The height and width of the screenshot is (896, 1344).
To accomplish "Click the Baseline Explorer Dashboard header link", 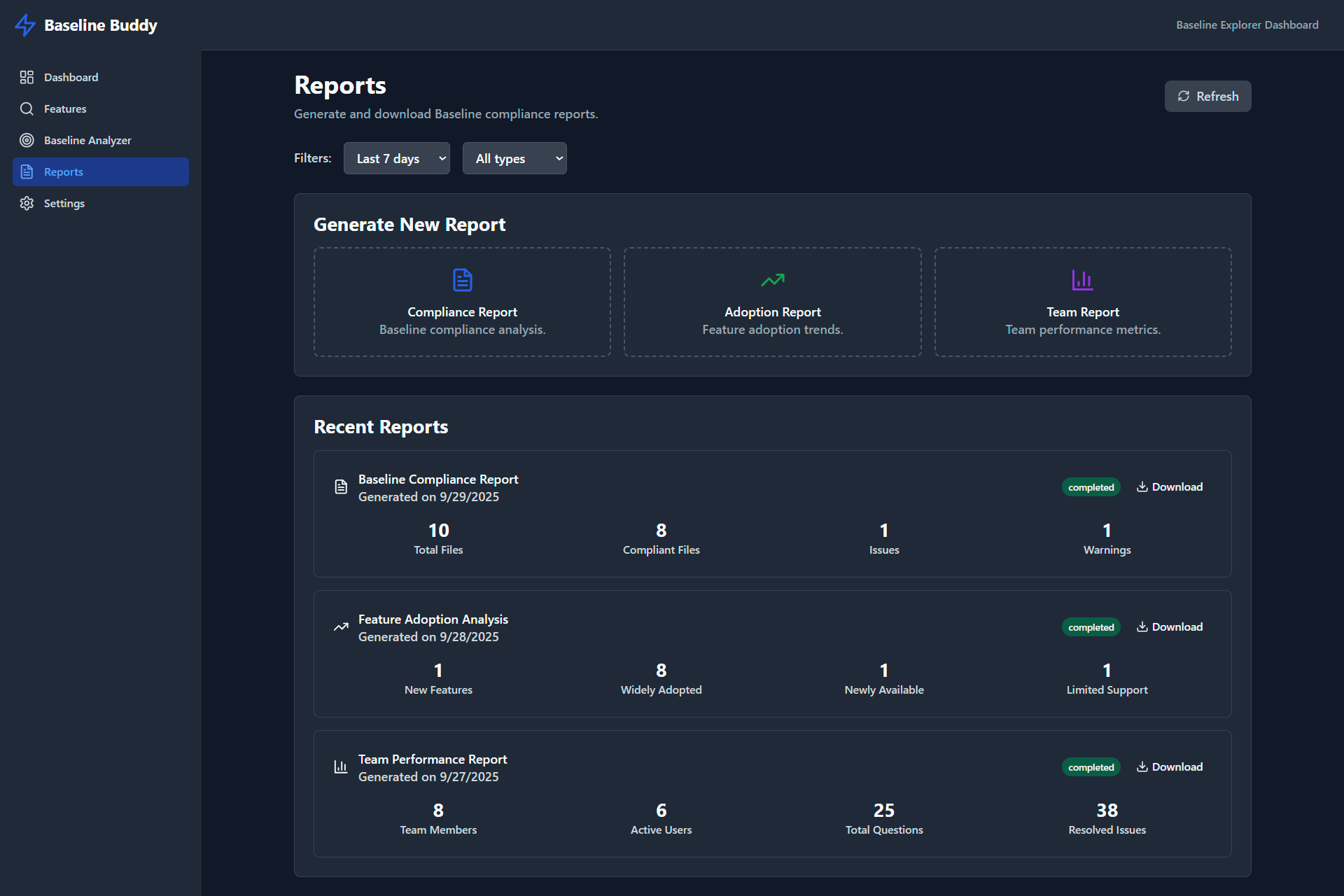I will [1247, 24].
